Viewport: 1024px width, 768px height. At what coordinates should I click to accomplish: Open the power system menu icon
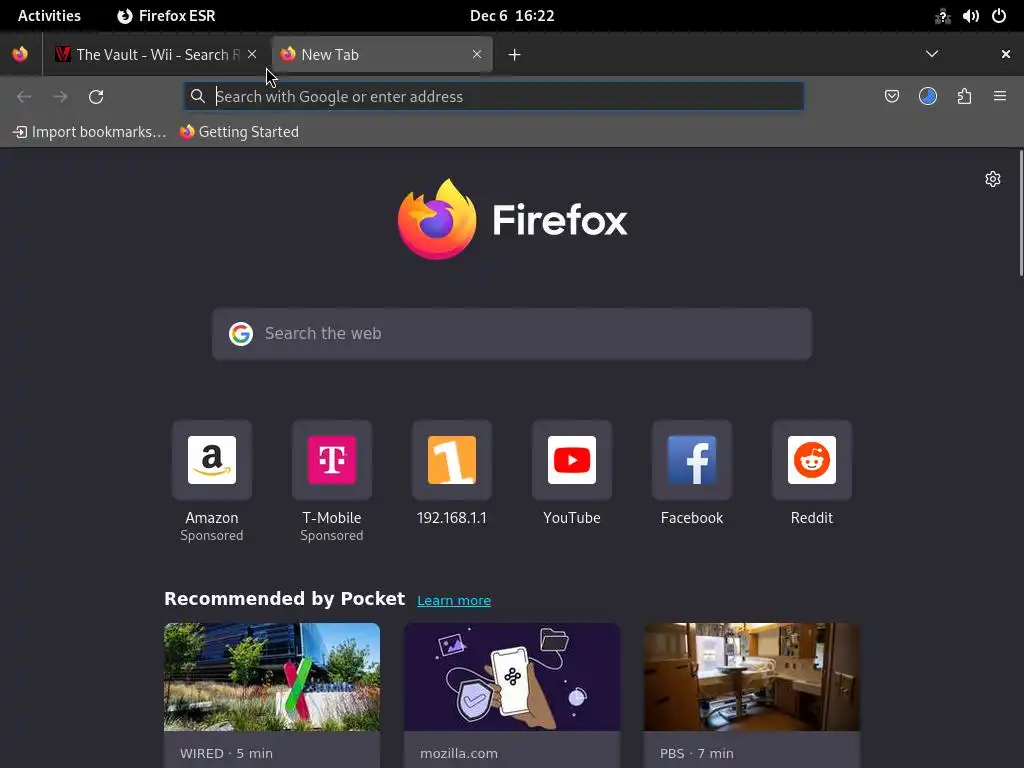coord(999,16)
